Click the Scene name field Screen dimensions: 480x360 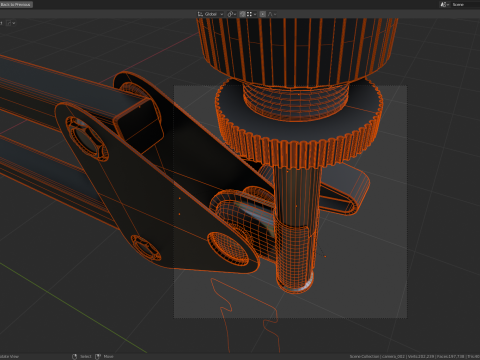click(466, 4)
